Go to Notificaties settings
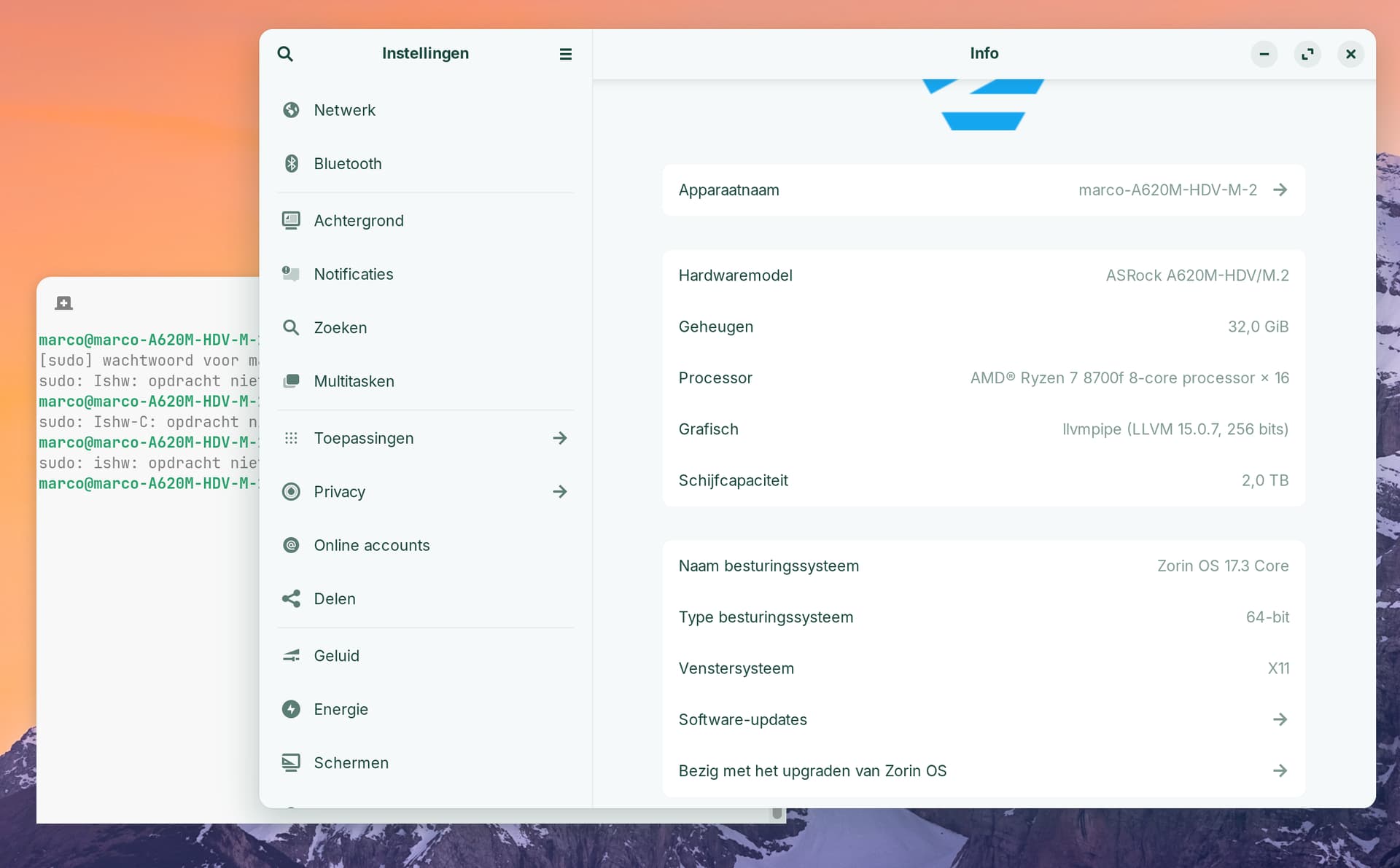 coord(425,274)
